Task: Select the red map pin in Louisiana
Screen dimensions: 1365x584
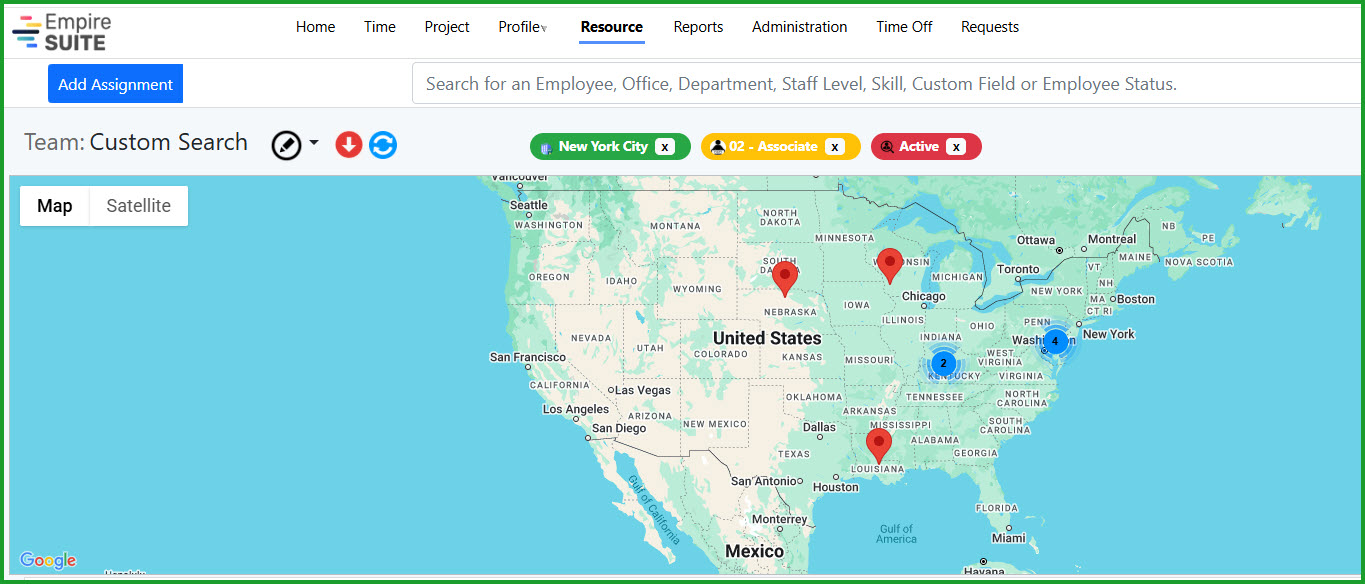Action: tap(878, 446)
